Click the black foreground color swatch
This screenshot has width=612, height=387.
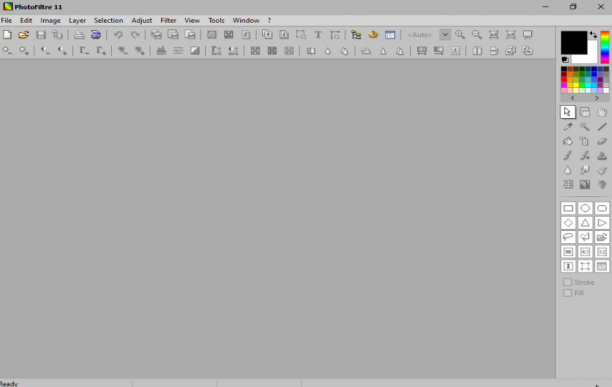[574, 43]
